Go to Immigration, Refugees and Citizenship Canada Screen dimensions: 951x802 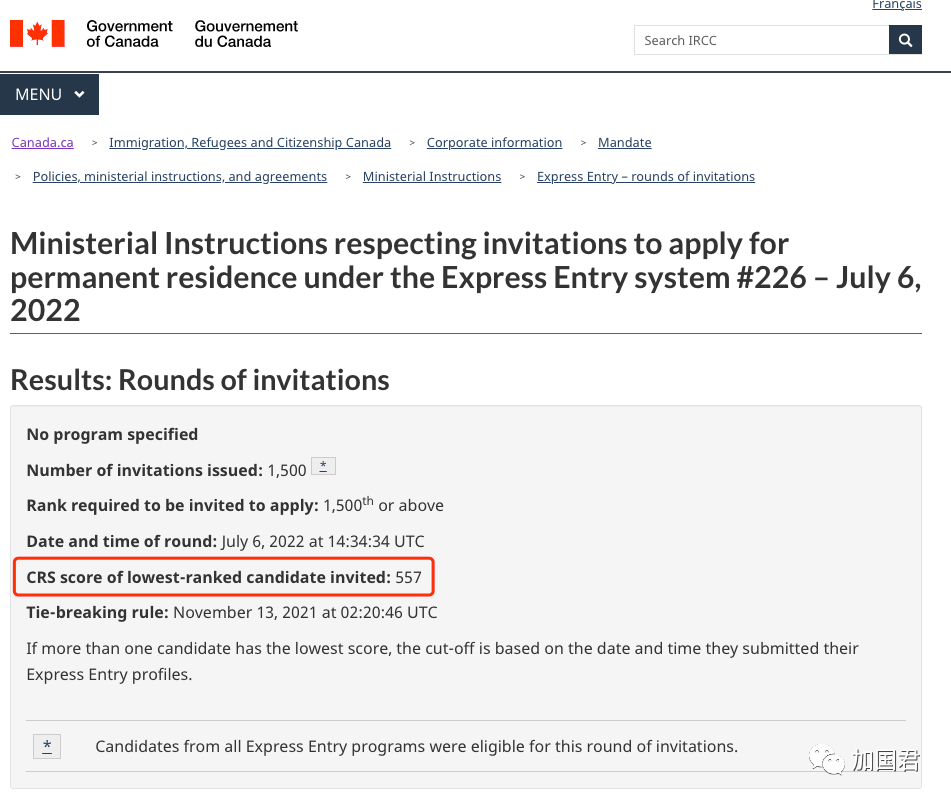pos(249,142)
